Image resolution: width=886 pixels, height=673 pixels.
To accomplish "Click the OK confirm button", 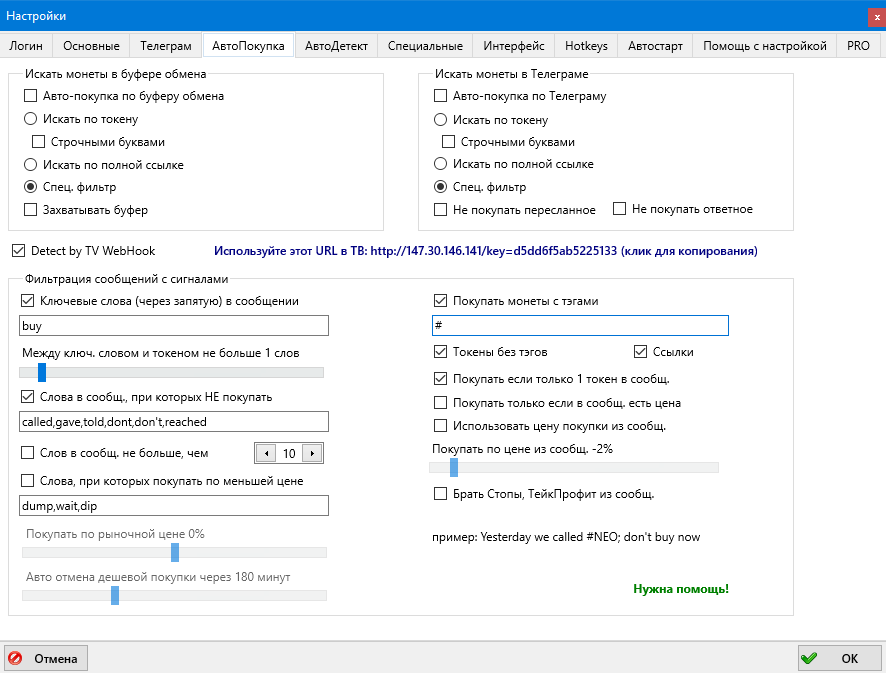I will (839, 658).
